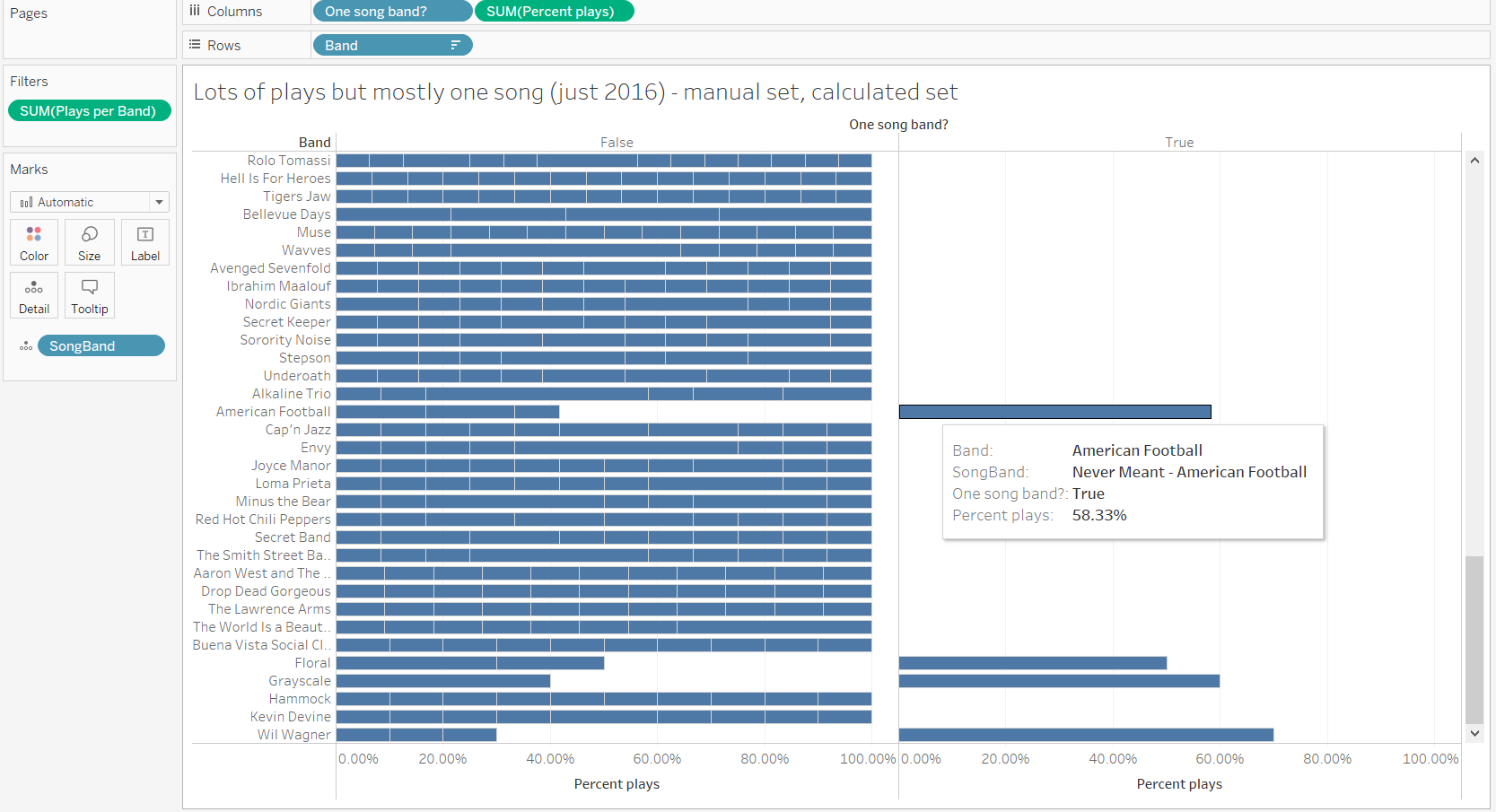
Task: Click the Rows shelf icon
Action: 195,45
